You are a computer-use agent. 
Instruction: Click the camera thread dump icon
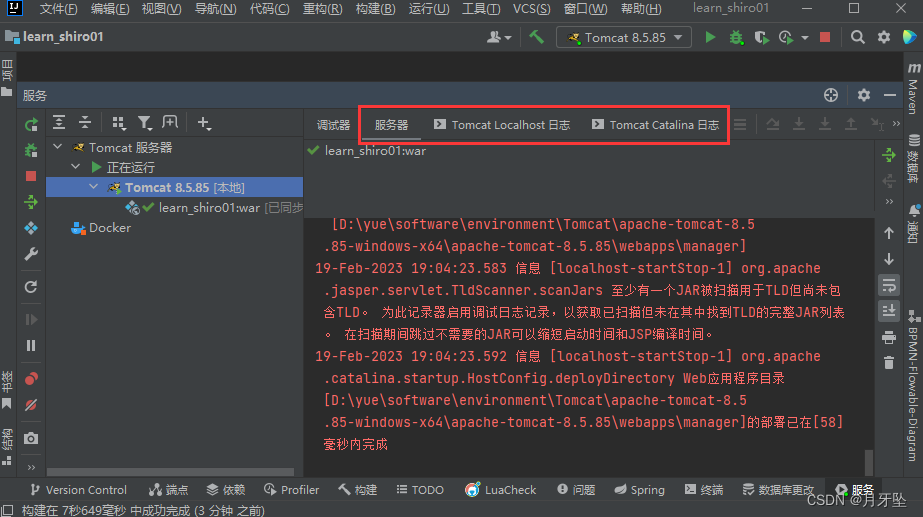pyautogui.click(x=31, y=438)
